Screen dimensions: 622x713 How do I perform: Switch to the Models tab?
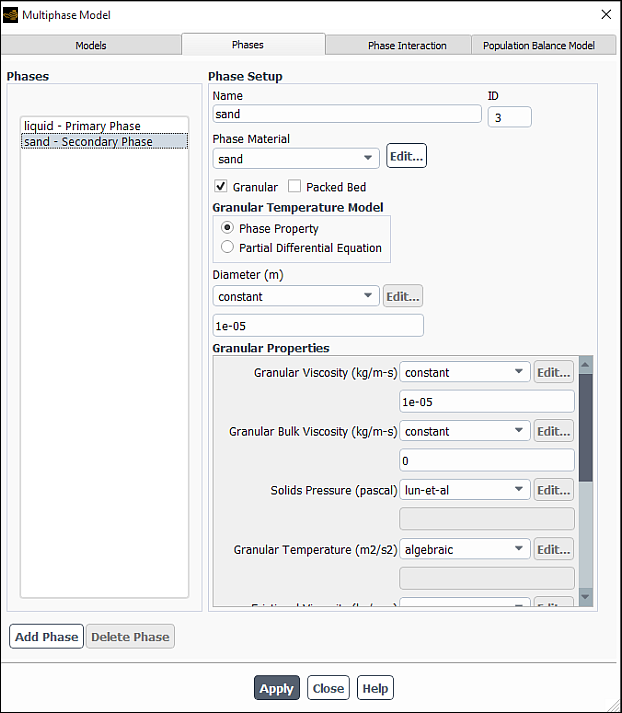coord(91,45)
